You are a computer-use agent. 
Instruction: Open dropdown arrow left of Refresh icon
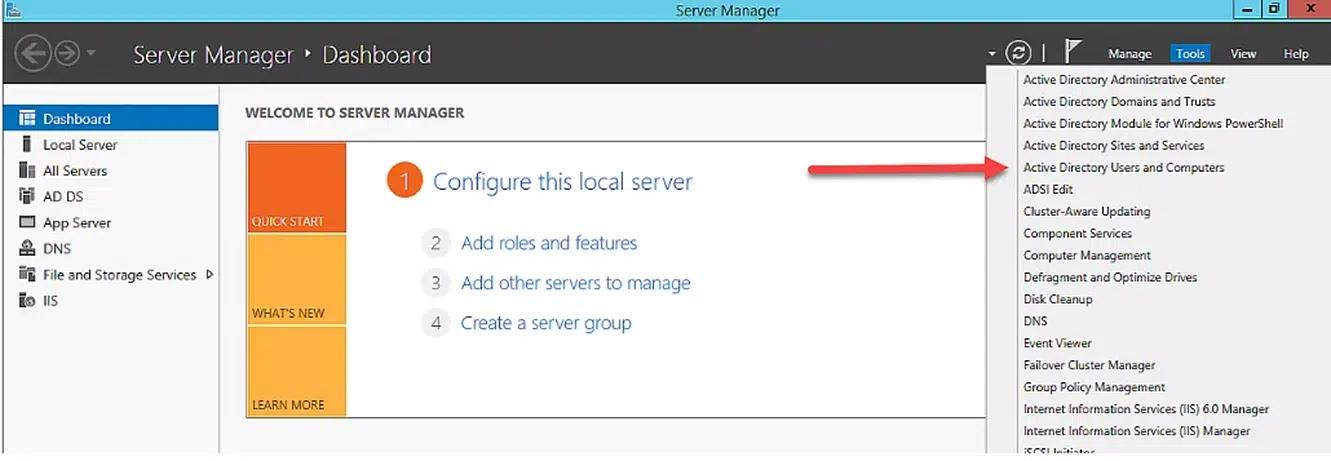click(x=992, y=54)
